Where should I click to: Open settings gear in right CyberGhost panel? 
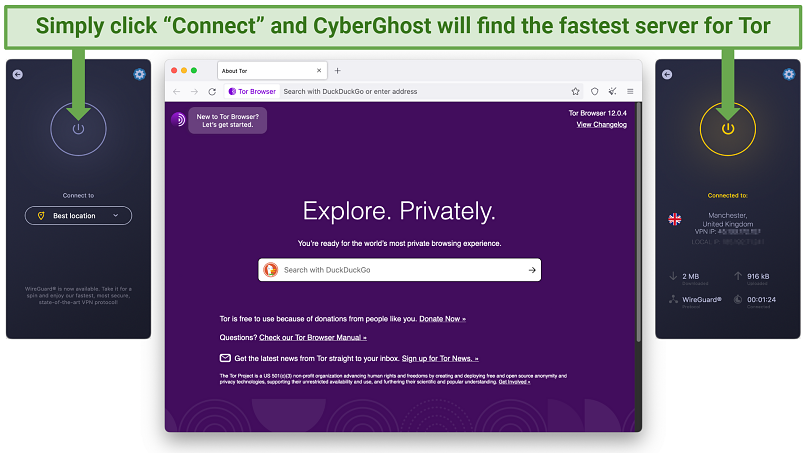coord(789,75)
